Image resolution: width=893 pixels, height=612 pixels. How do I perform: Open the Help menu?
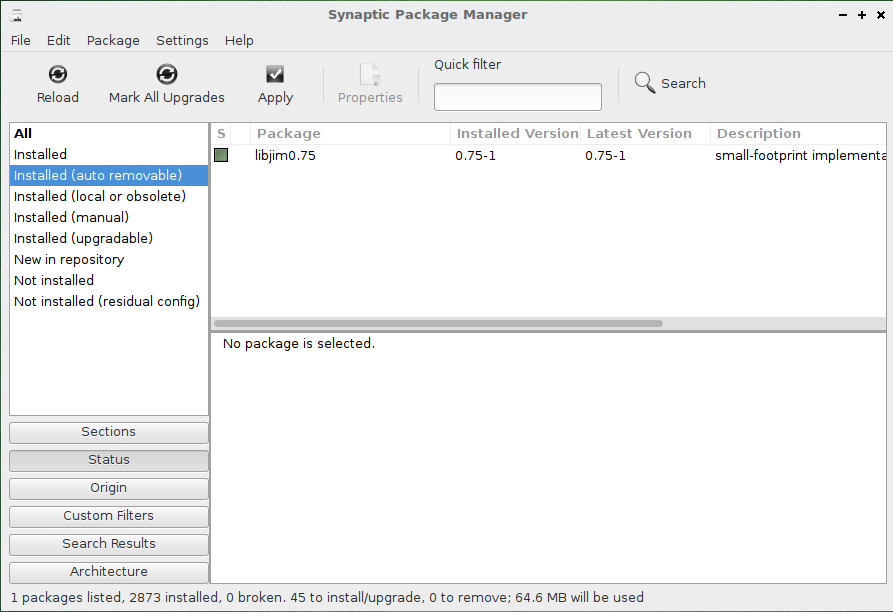tap(239, 40)
